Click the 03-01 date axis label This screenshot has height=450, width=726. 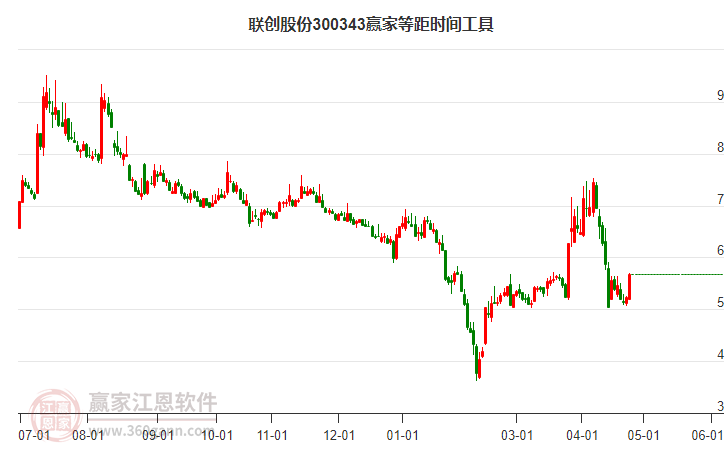(517, 436)
